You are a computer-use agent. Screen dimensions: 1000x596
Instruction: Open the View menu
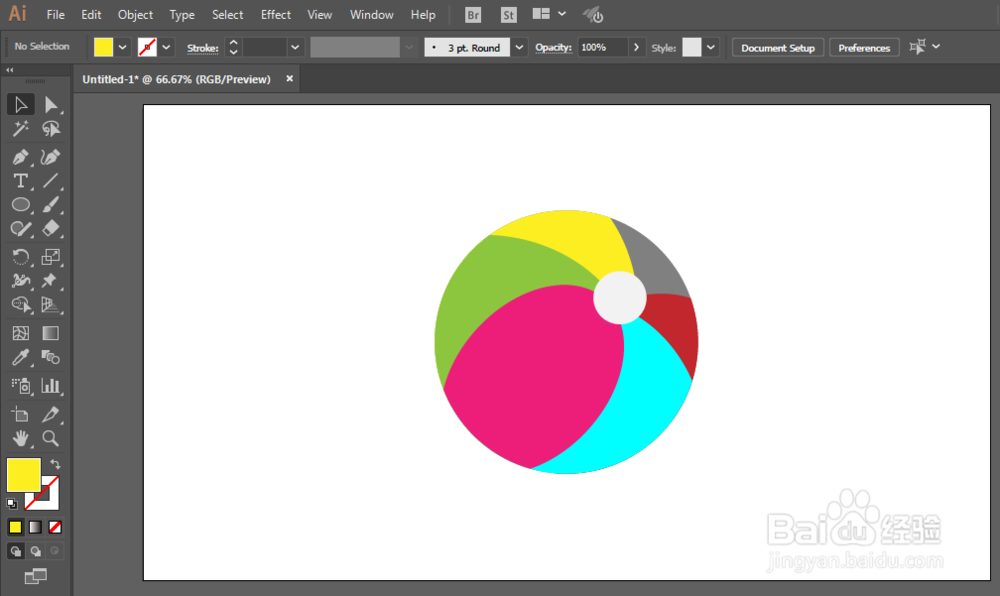click(x=320, y=15)
